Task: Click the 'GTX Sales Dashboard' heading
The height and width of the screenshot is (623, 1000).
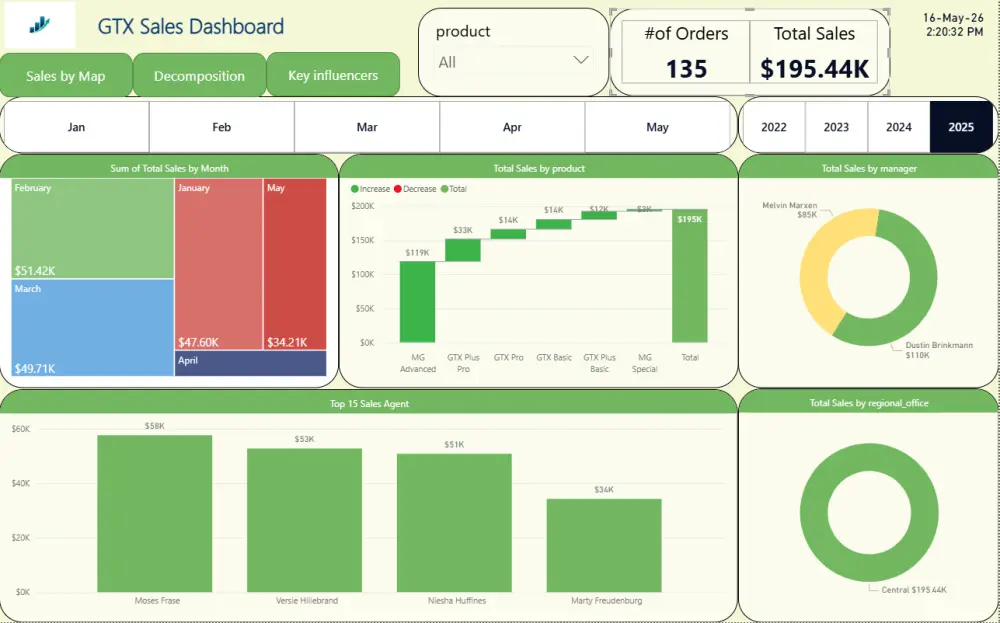Action: click(191, 26)
